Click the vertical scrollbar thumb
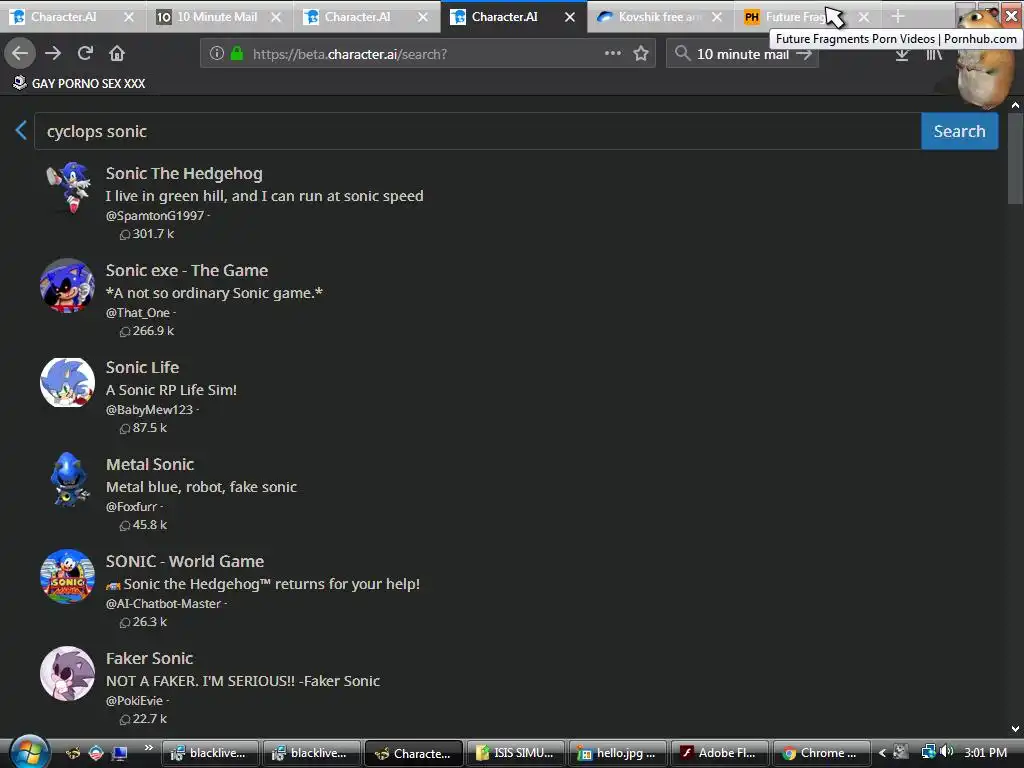The image size is (1024, 768). [x=1015, y=159]
